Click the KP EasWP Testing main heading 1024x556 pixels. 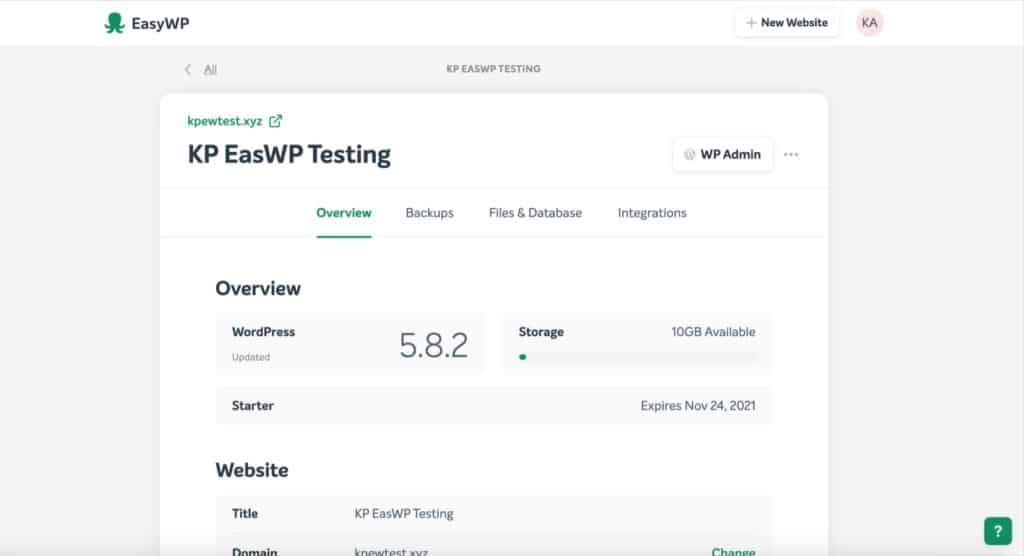point(289,155)
